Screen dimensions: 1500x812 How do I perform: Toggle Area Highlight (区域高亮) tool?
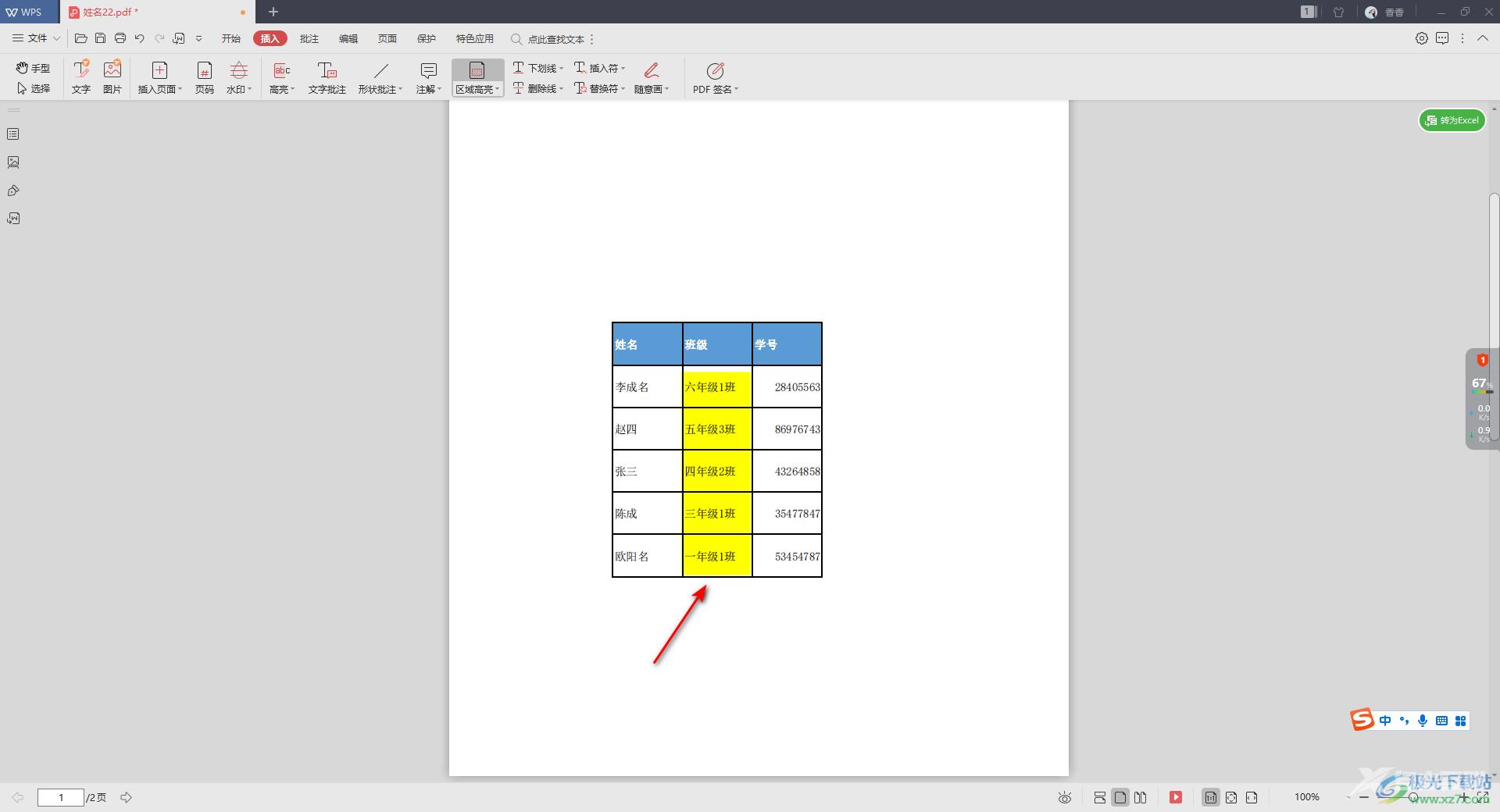[x=477, y=77]
